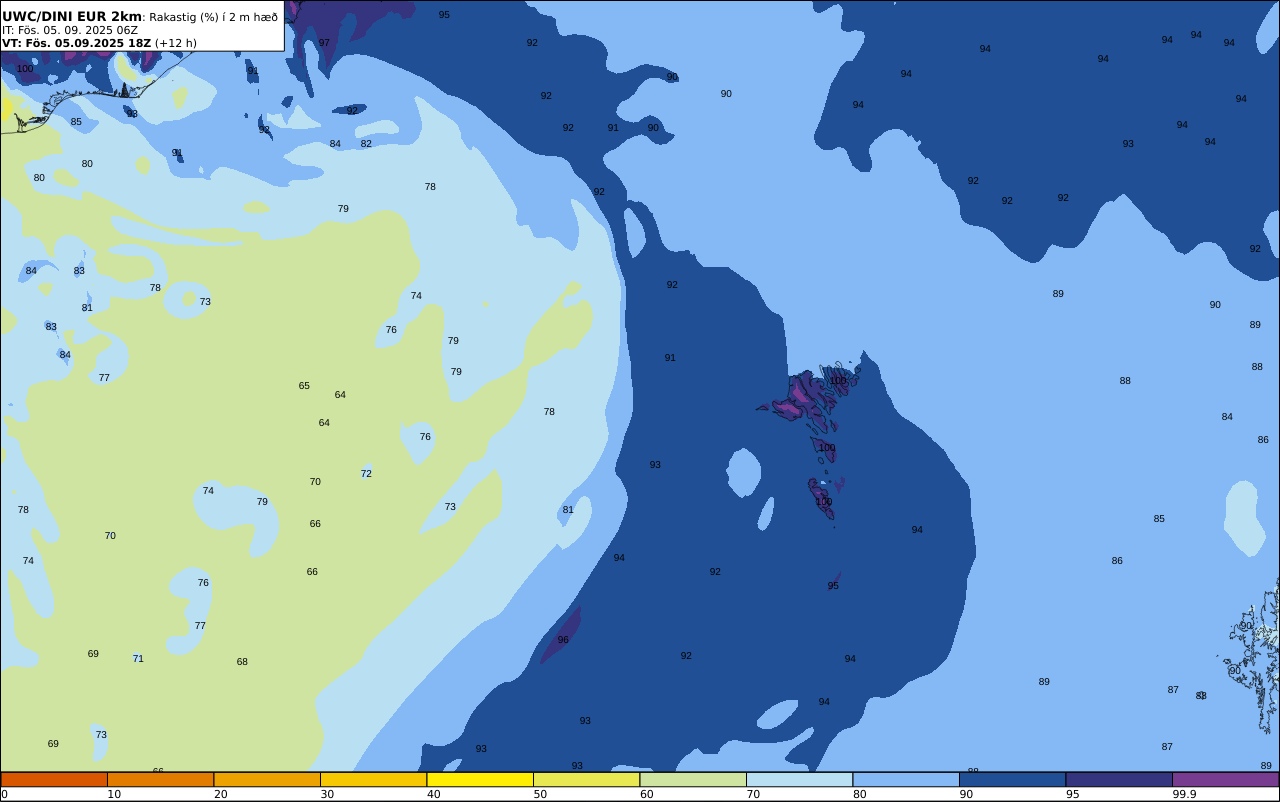This screenshot has width=1280, height=802.
Task: Select the pale blue 70–80 legend swatch
Action: click(x=800, y=779)
